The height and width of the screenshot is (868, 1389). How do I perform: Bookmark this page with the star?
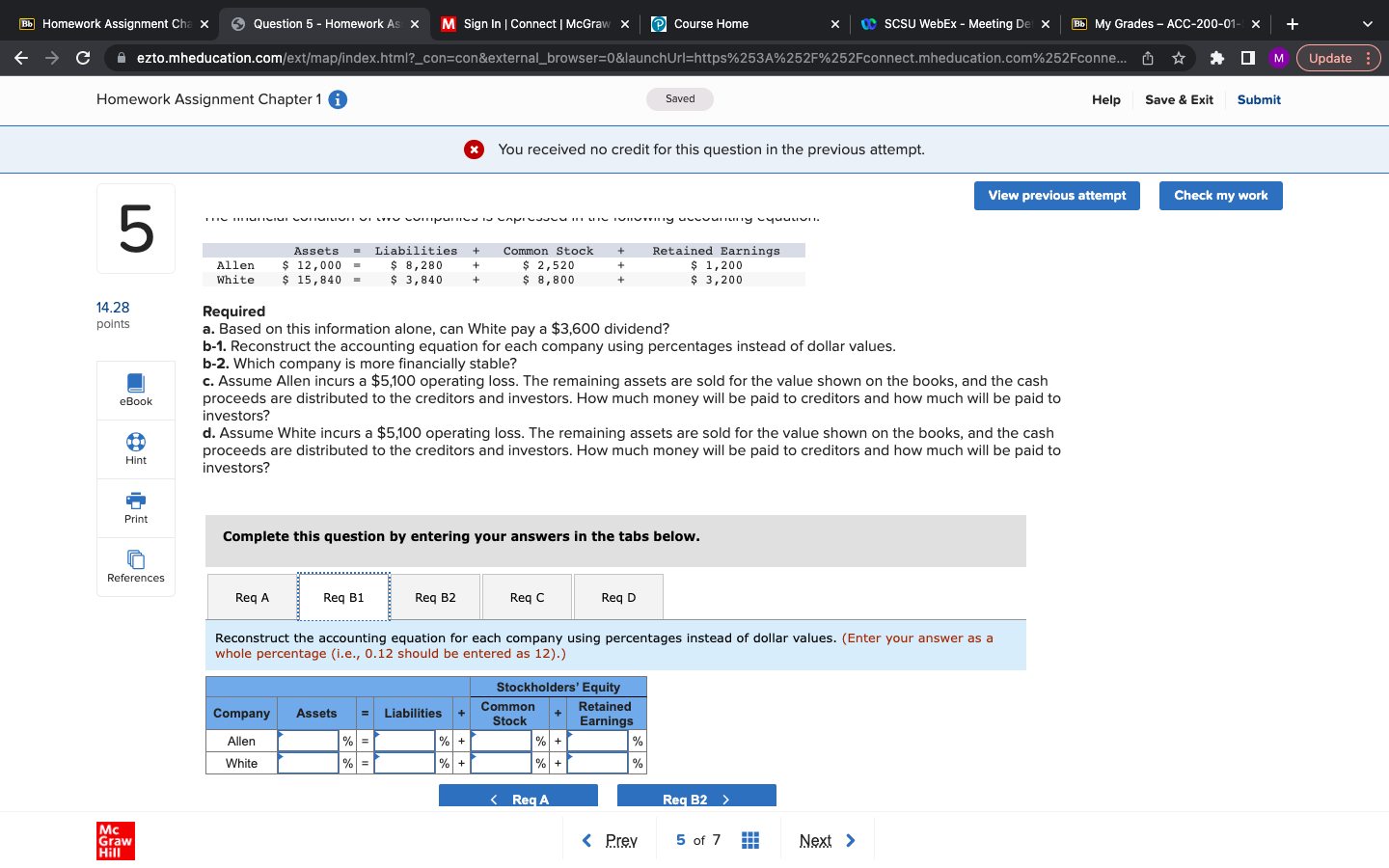point(1179,58)
